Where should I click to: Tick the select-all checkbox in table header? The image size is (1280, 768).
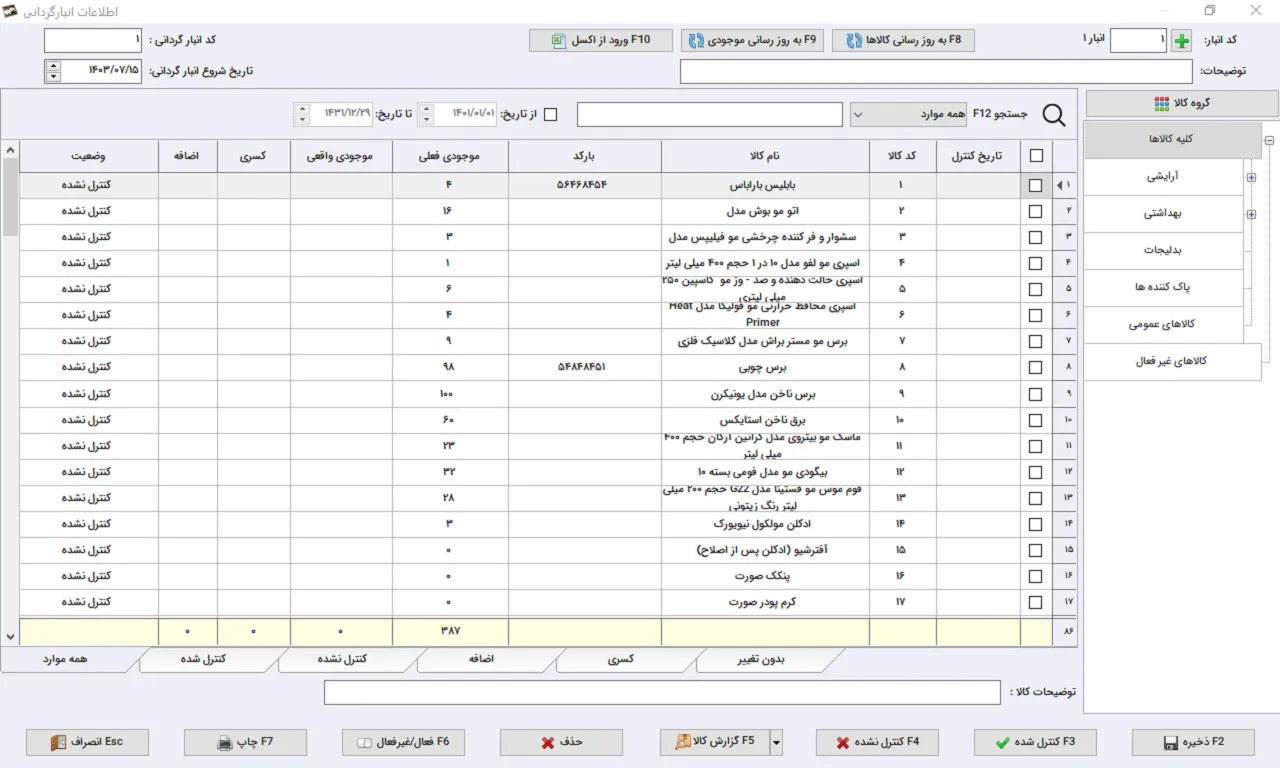(1036, 156)
